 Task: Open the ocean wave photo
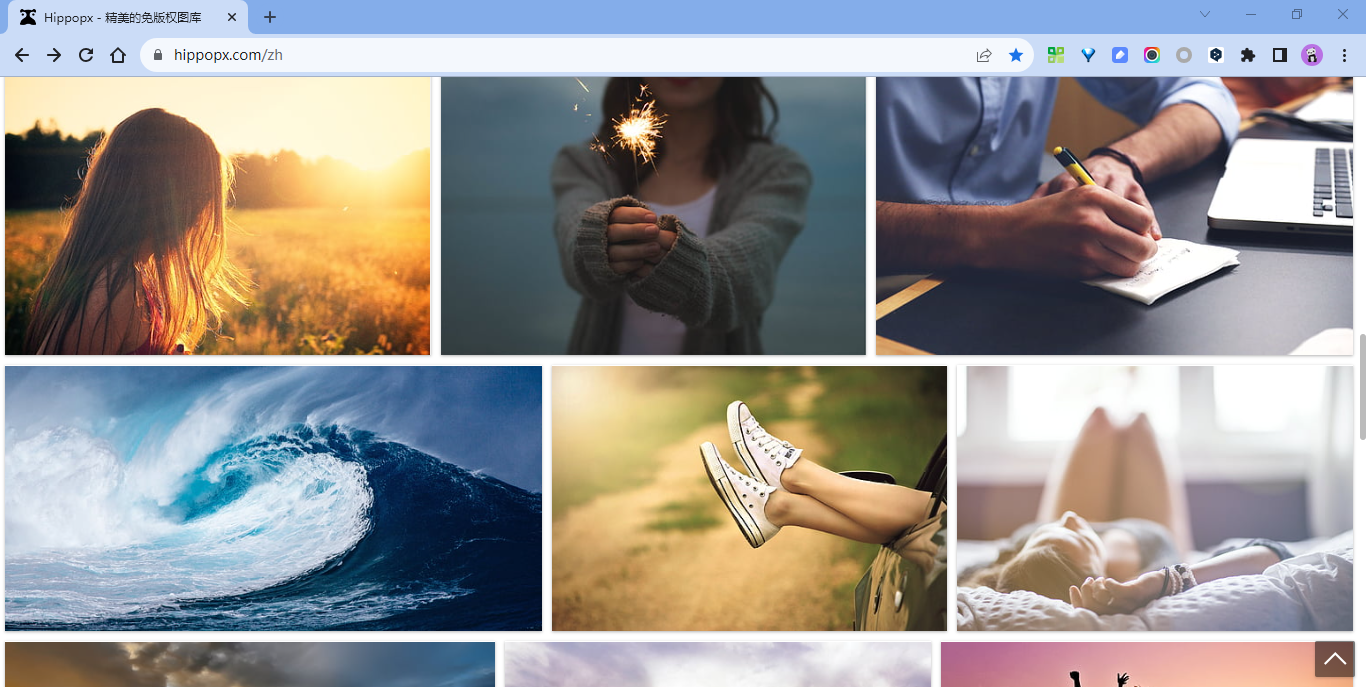(273, 498)
